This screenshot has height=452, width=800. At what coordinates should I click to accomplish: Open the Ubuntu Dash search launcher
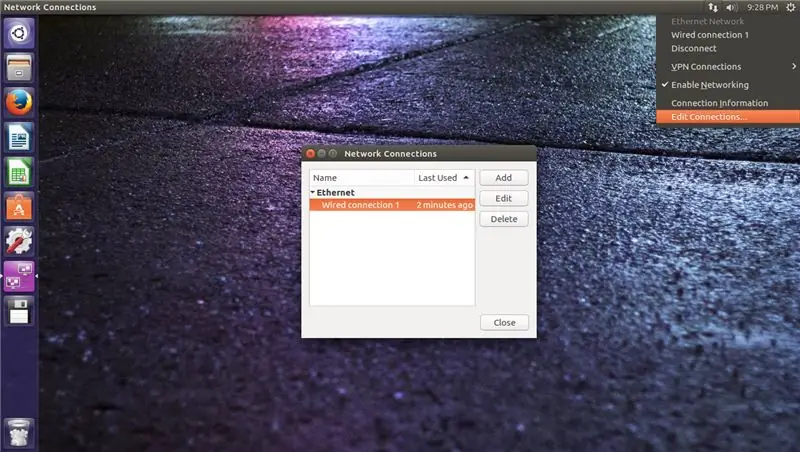19,34
